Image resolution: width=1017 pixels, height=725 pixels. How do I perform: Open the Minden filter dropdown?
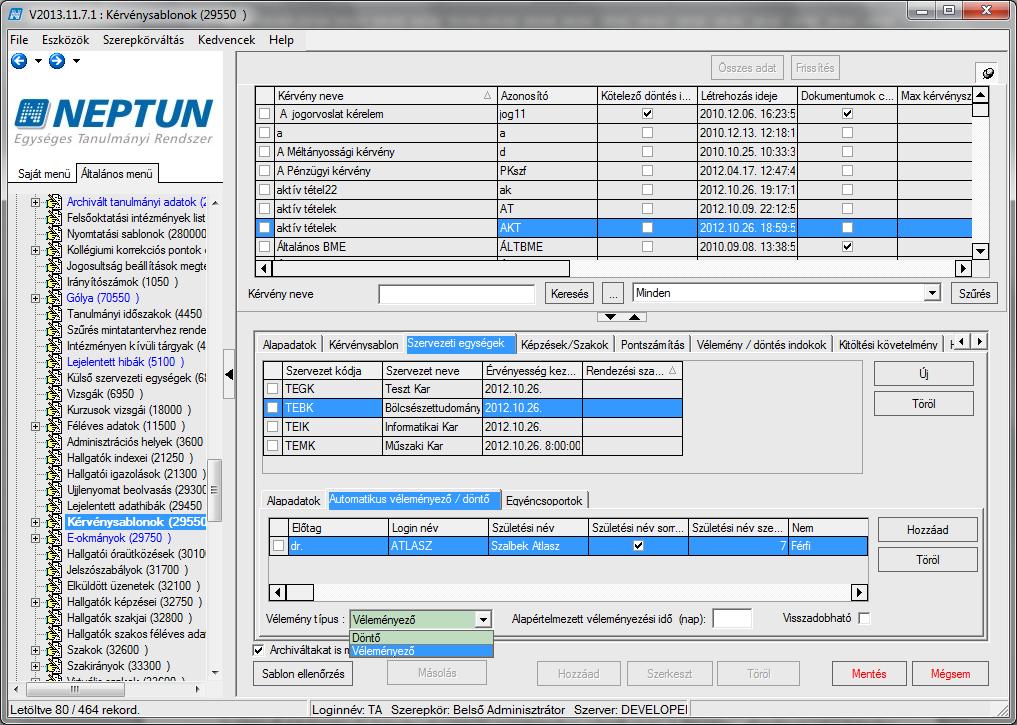[932, 293]
